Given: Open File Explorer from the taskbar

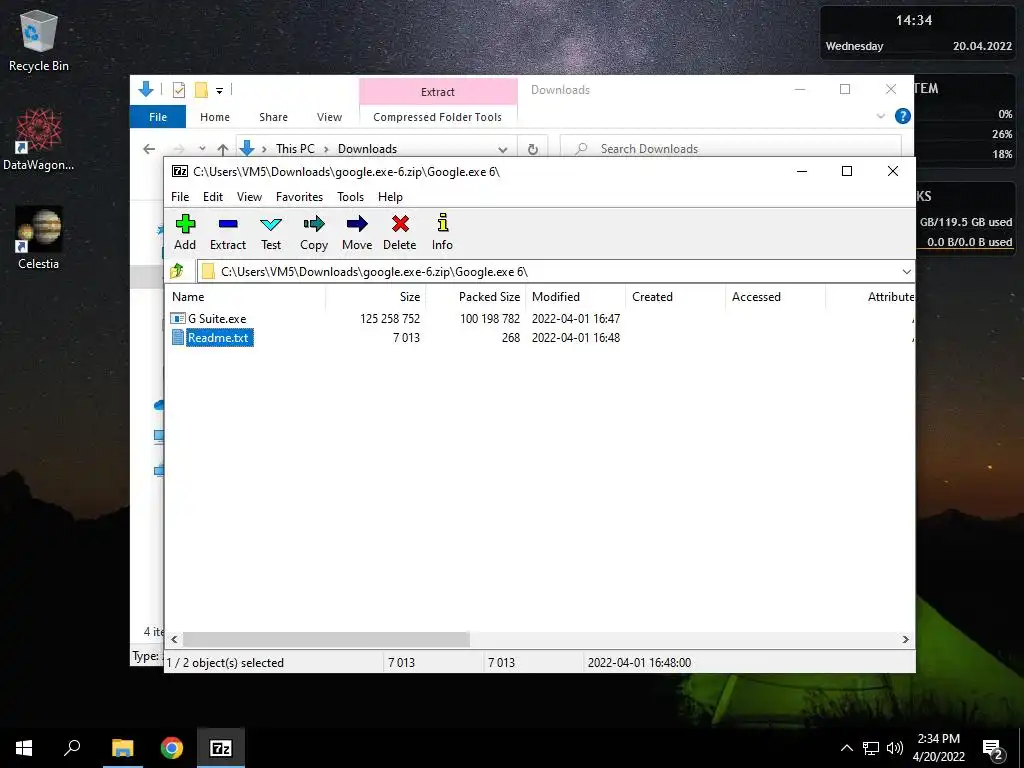Looking at the screenshot, I should click(x=122, y=748).
